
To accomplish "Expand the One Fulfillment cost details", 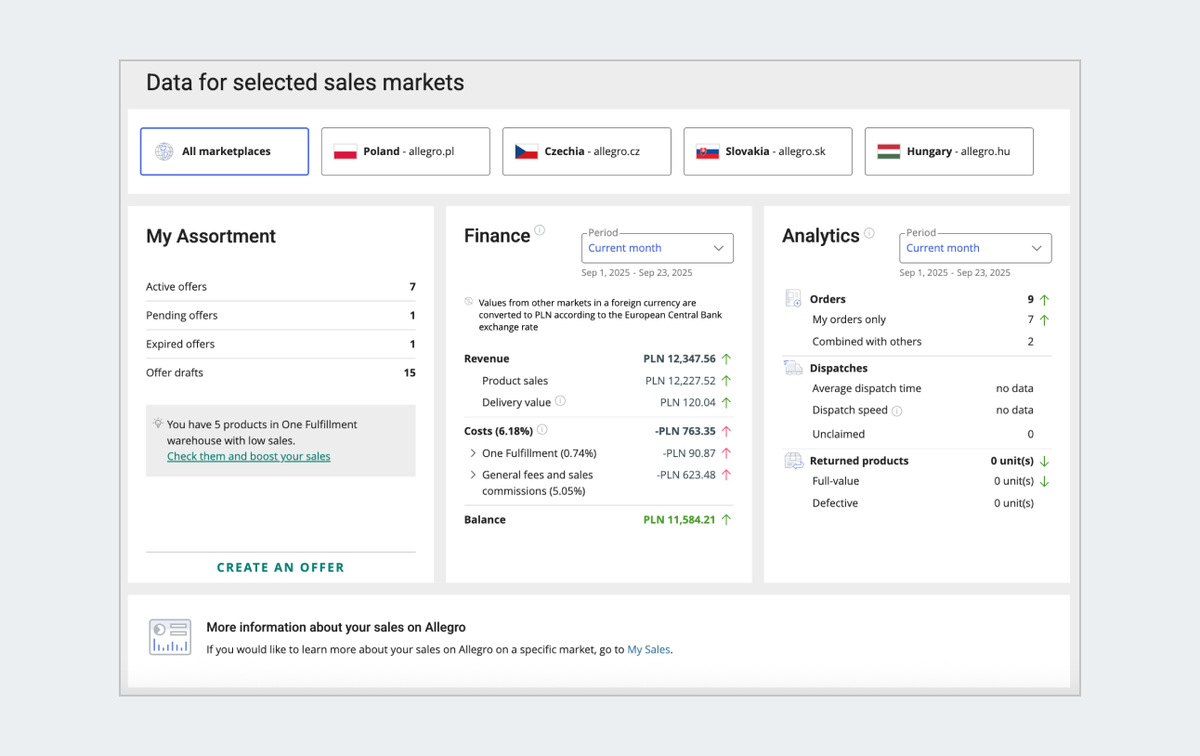I will point(472,452).
